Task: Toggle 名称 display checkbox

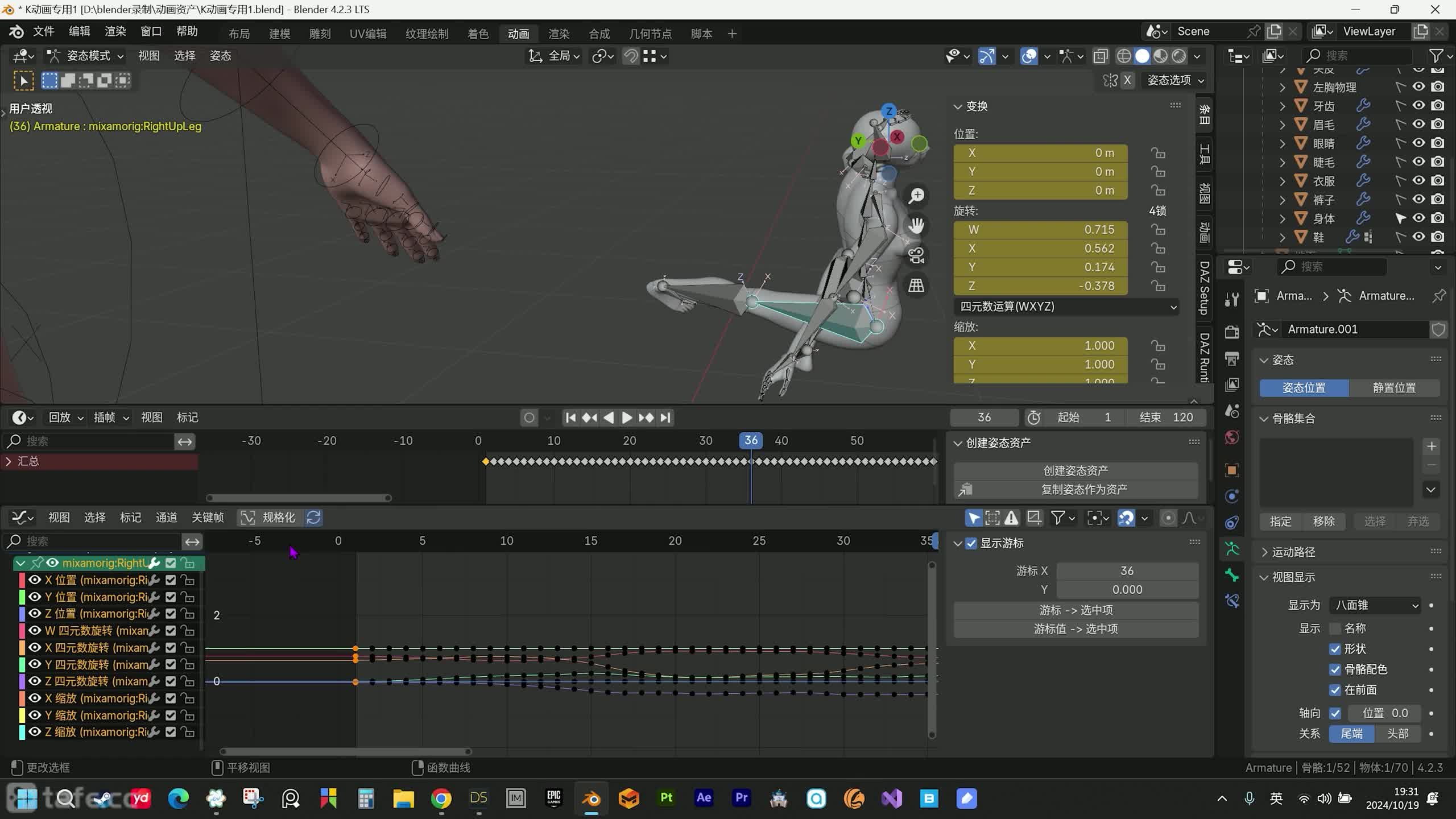Action: tap(1335, 628)
